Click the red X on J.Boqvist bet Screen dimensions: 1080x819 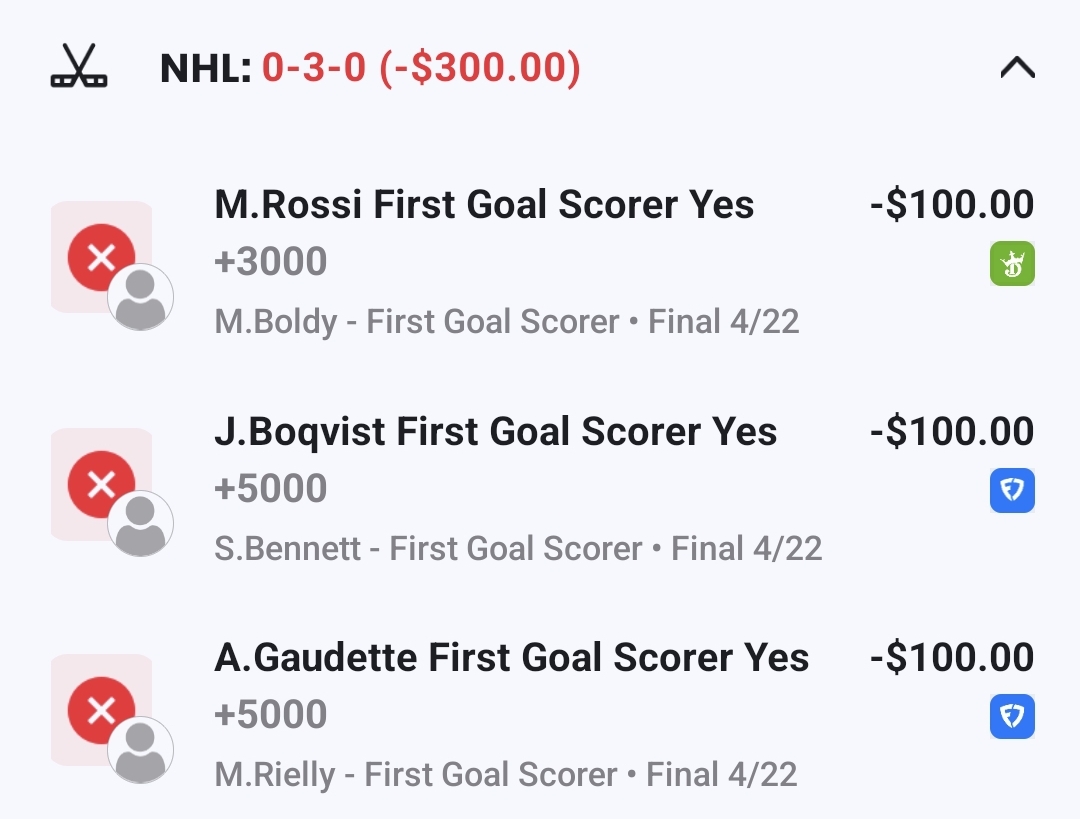click(101, 485)
